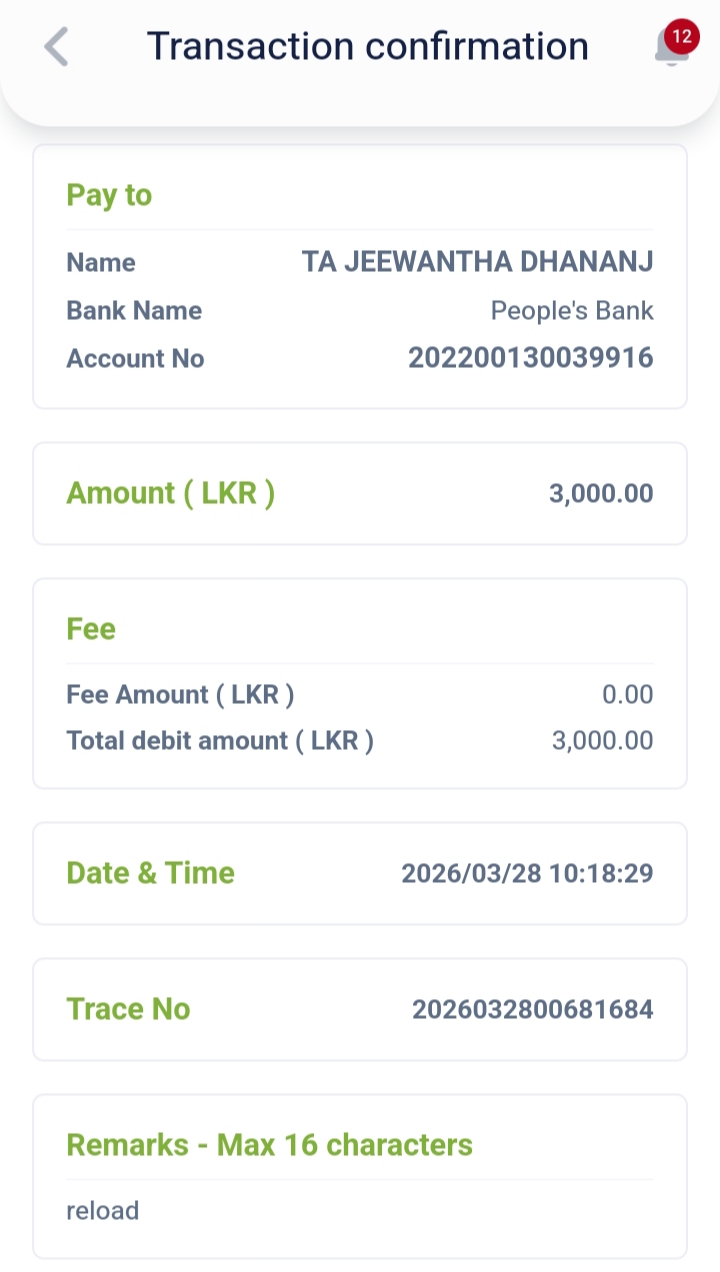Tap the Date & Time label
Viewport: 720px width, 1272px height.
tap(150, 873)
